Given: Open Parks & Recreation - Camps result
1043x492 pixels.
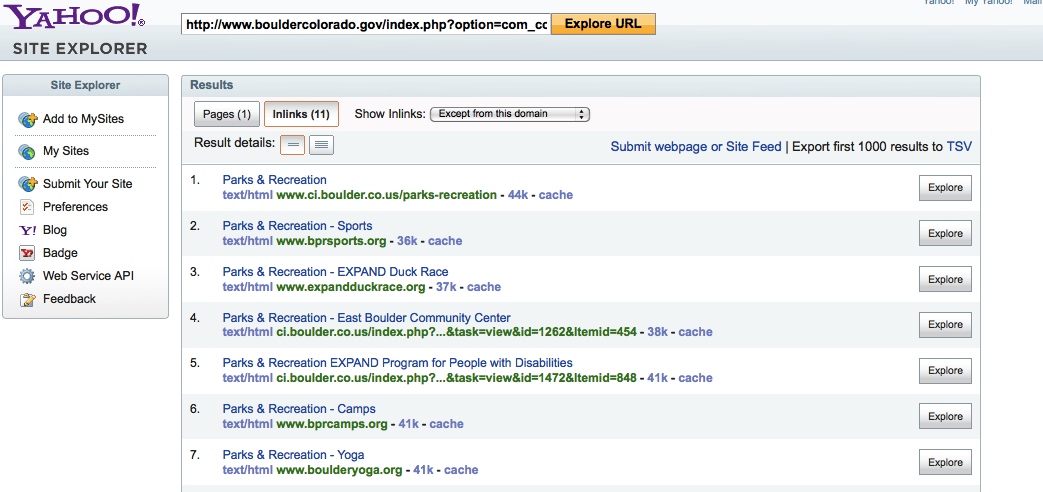Looking at the screenshot, I should click(299, 408).
